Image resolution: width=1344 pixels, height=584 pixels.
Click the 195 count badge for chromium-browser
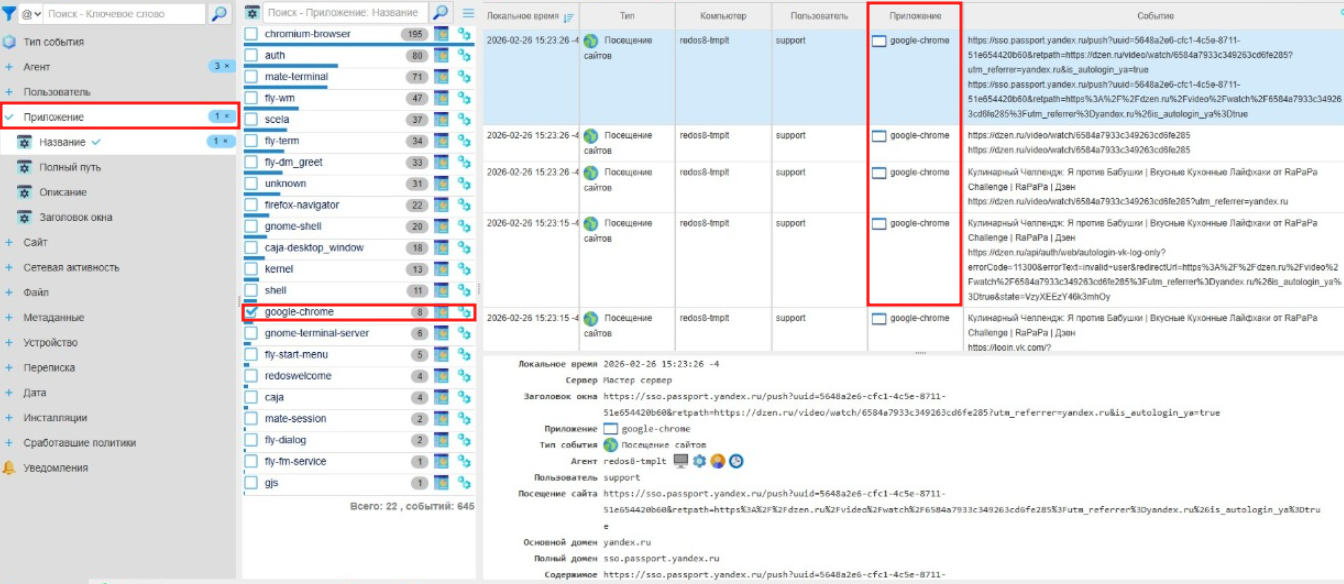pos(414,34)
